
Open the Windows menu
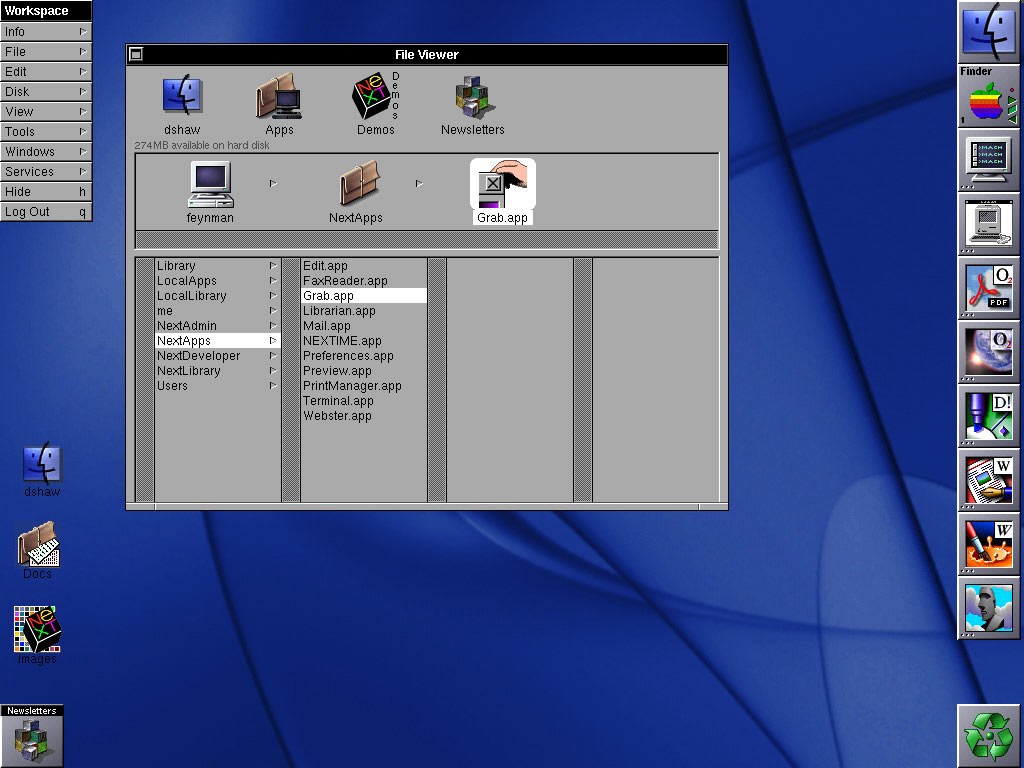click(x=46, y=152)
